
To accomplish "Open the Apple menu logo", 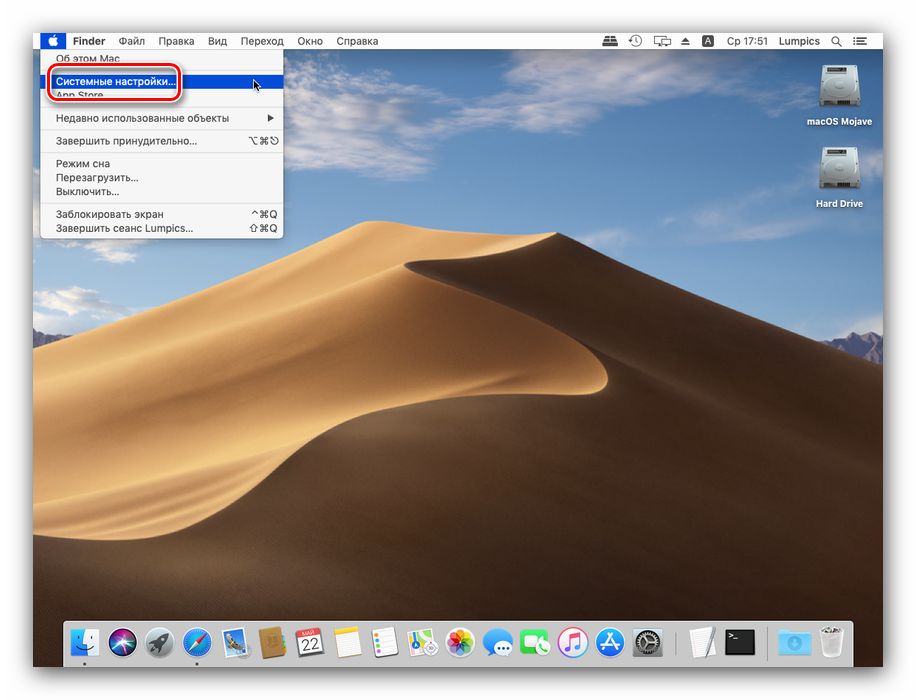I will pyautogui.click(x=52, y=41).
